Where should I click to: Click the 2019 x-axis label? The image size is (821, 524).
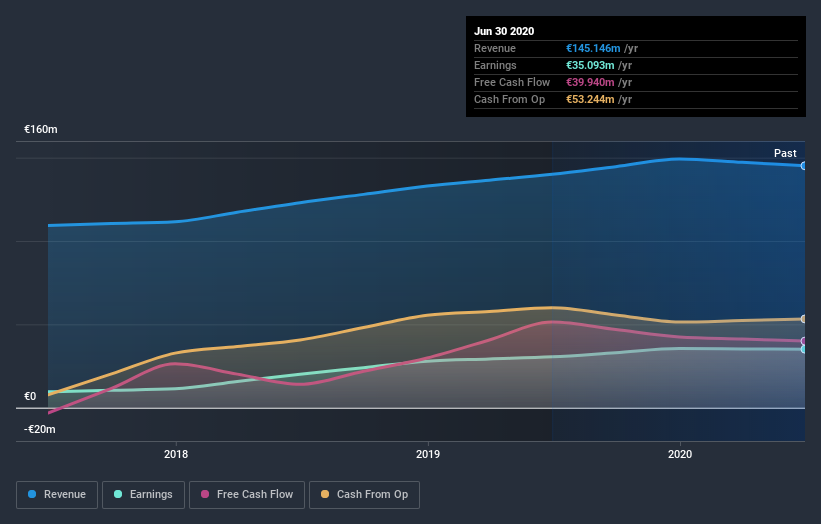point(428,454)
